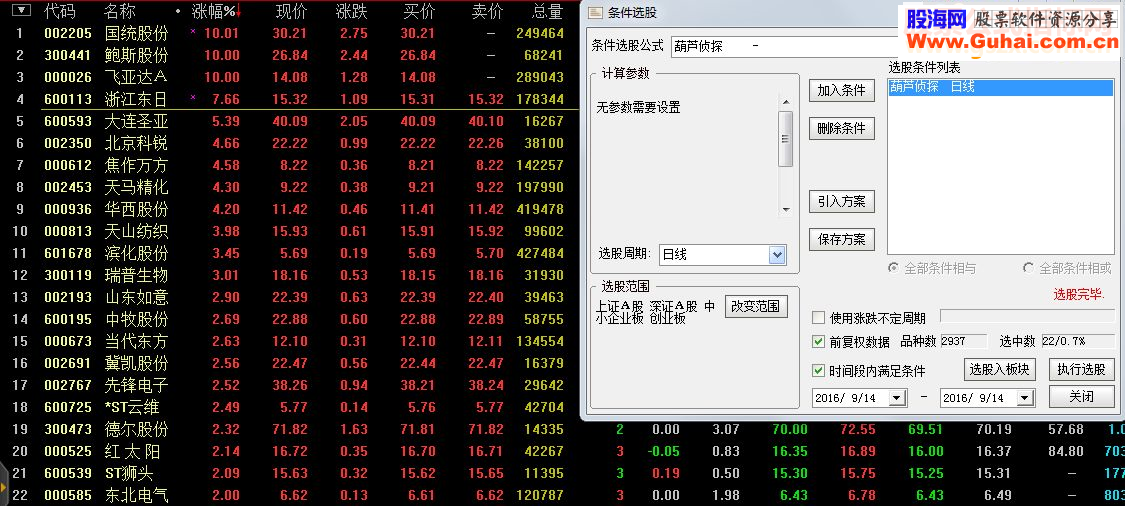Viewport: 1125px width, 506px height.
Task: Sort by 总量 column header
Action: click(x=548, y=11)
